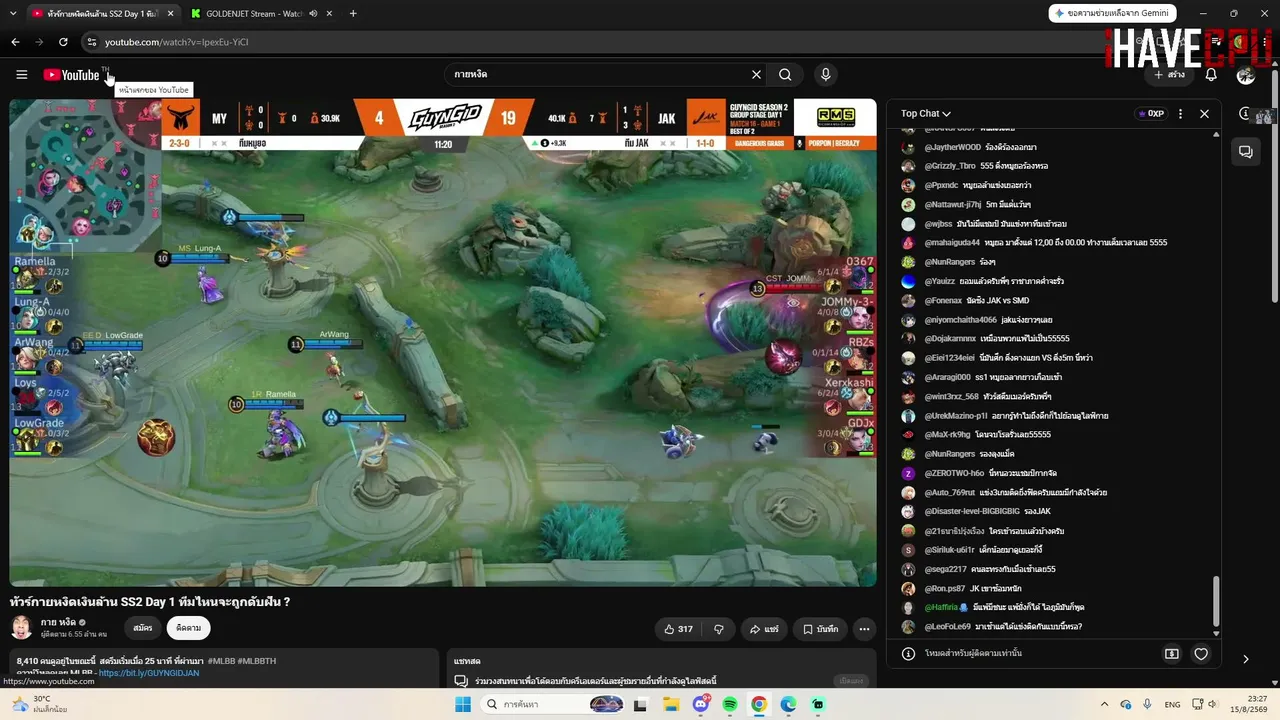
Task: Go back using the browser back arrow
Action: (x=15, y=42)
